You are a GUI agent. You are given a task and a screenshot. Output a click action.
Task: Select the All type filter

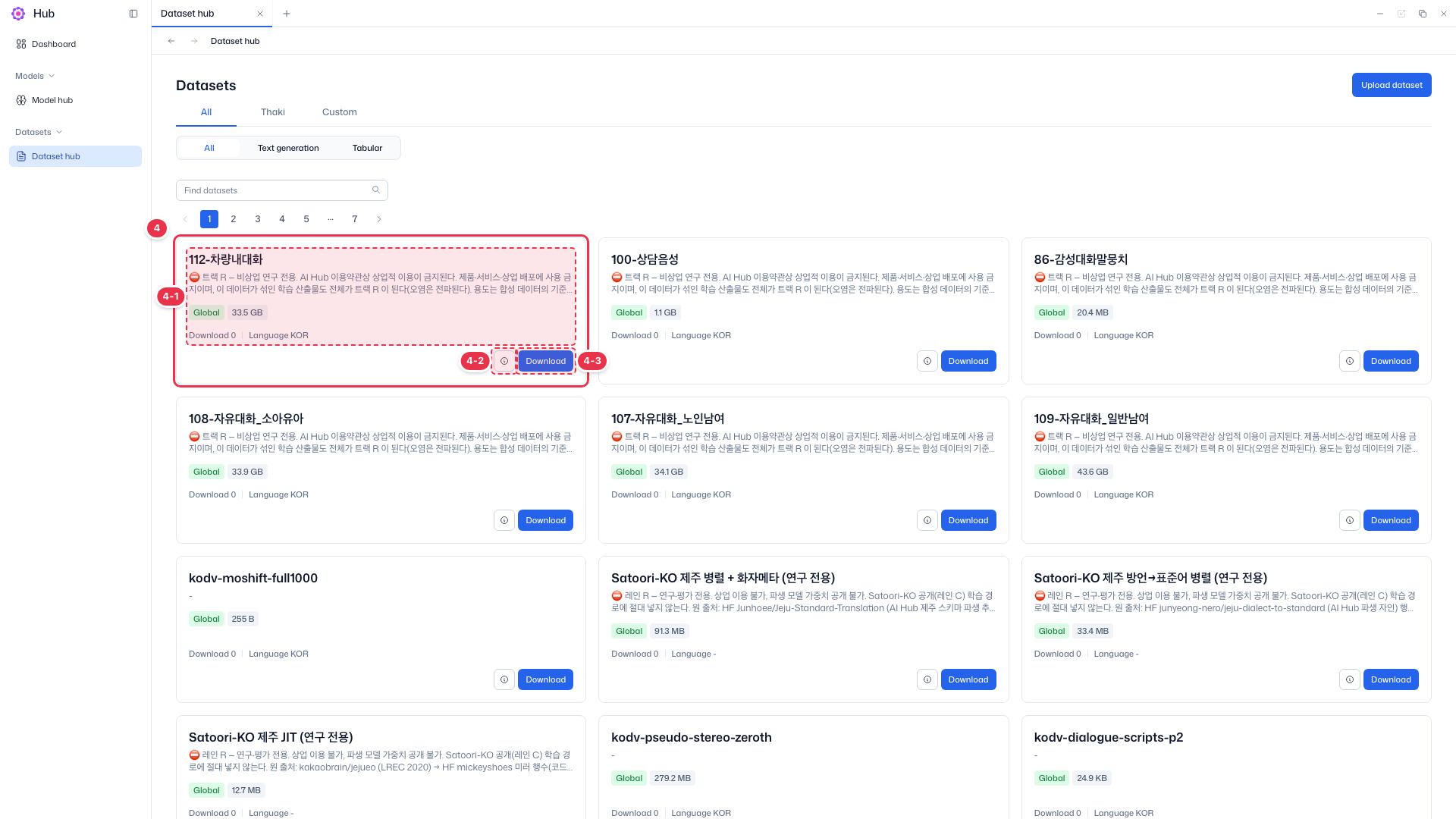pyautogui.click(x=209, y=148)
